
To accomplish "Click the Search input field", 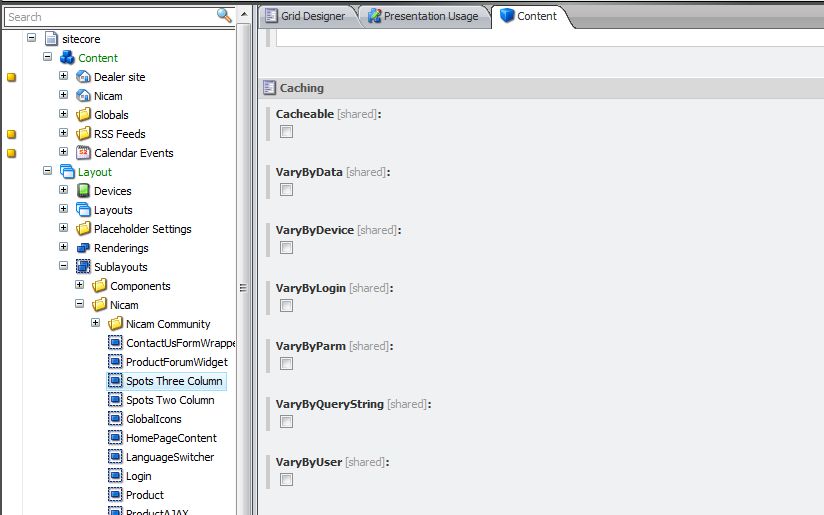I will click(110, 17).
